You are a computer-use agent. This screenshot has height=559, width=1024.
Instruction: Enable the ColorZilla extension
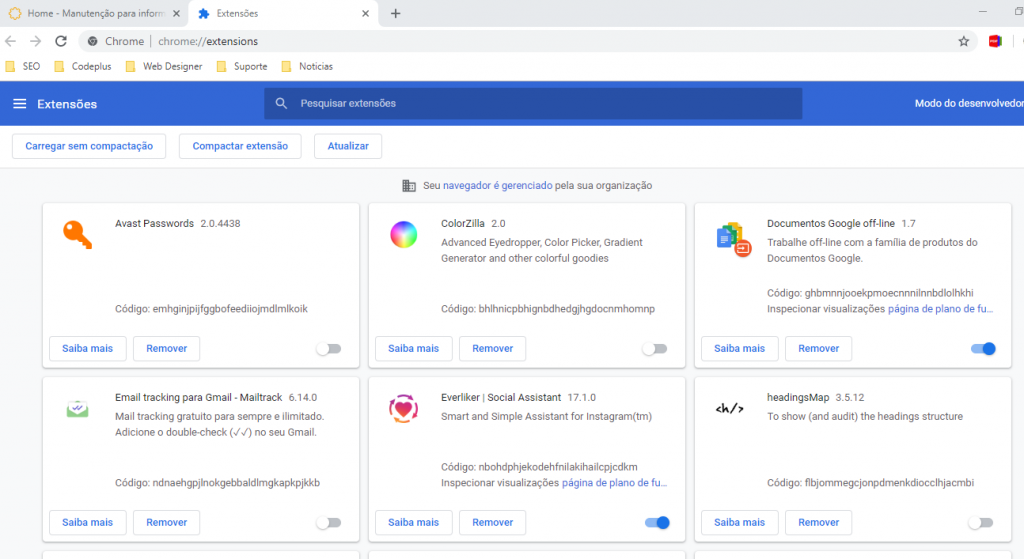tap(655, 349)
